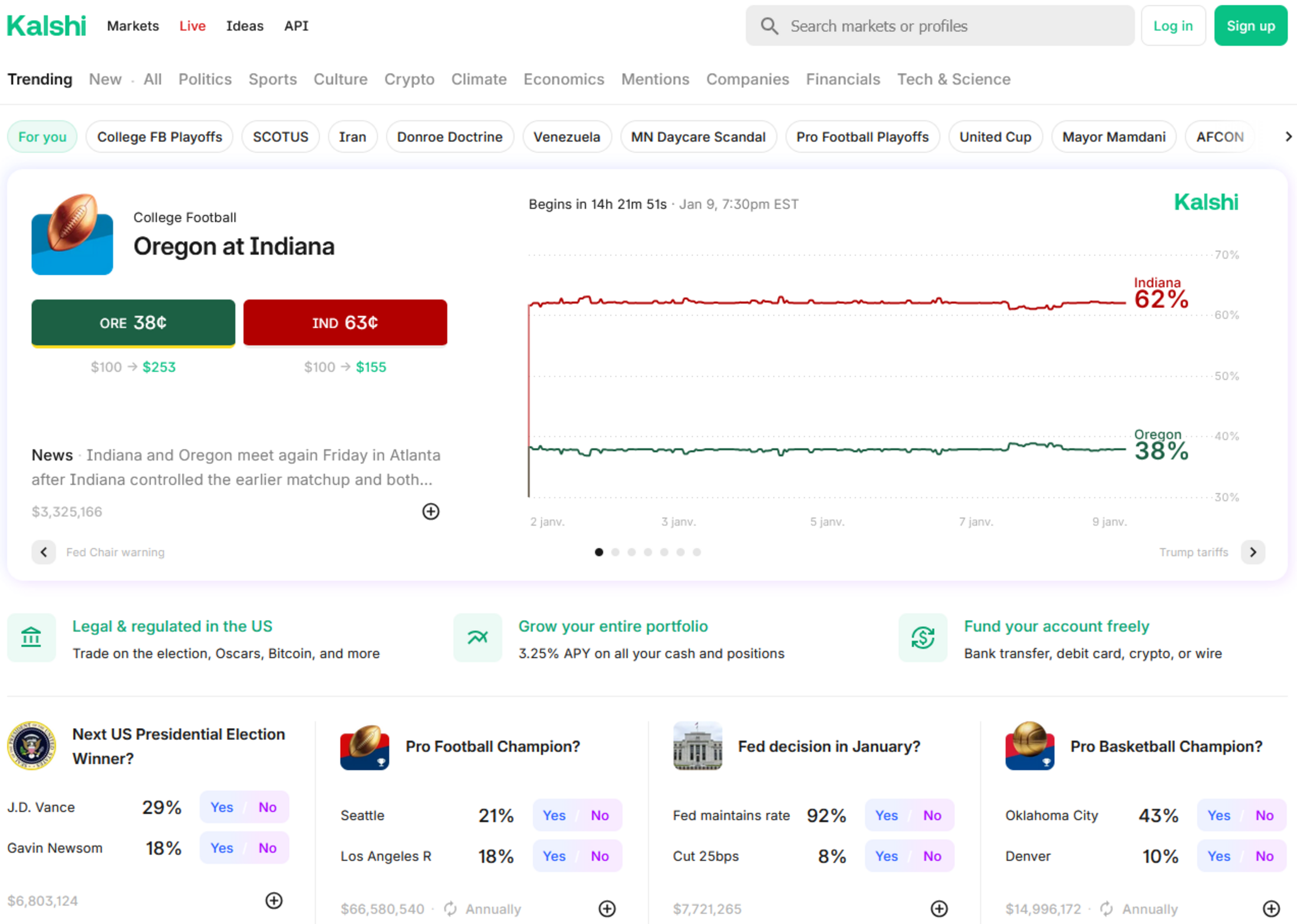Screen dimensions: 1297x924
Task: Open the College Football market thumbnail
Action: click(x=72, y=235)
